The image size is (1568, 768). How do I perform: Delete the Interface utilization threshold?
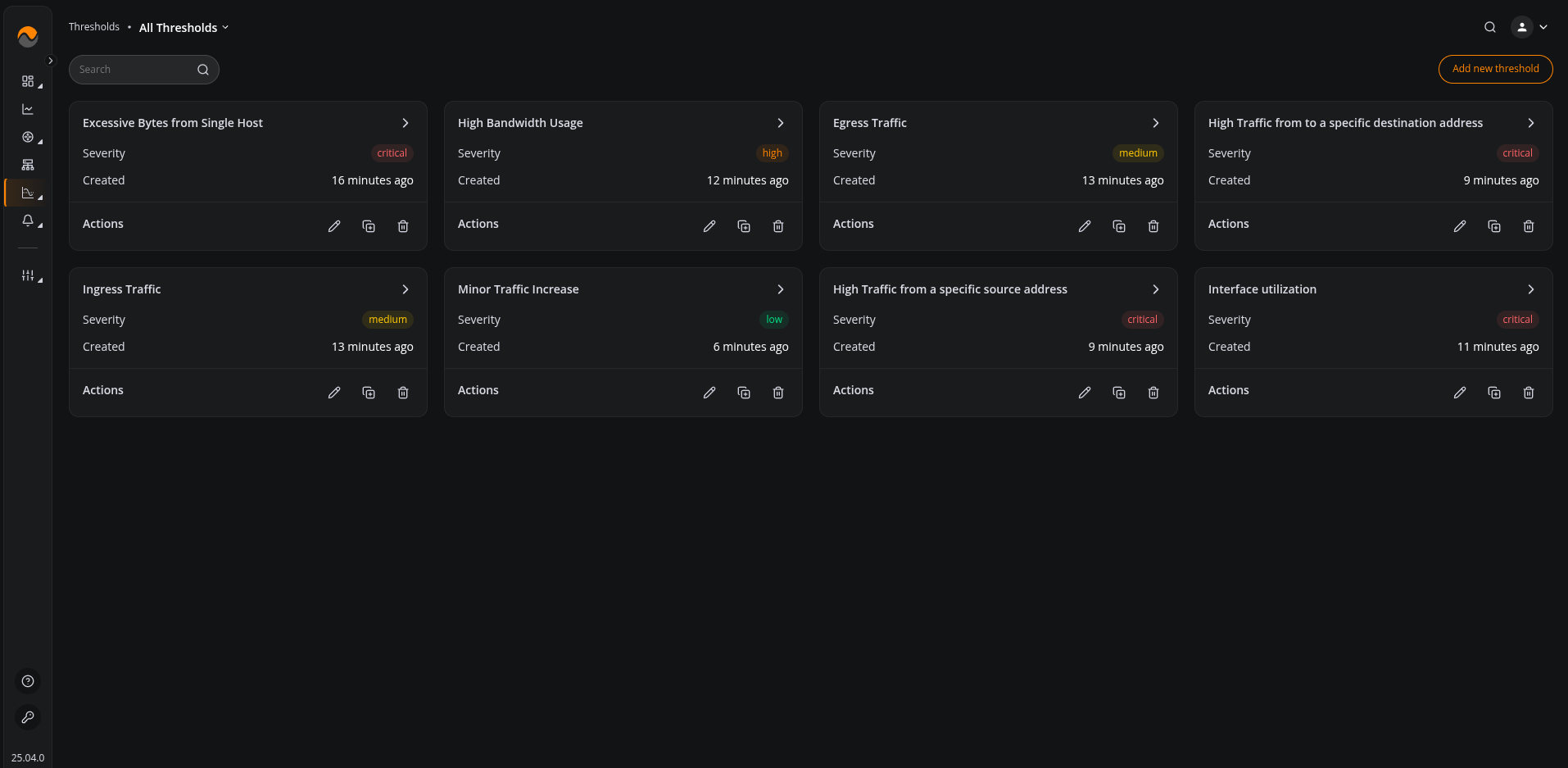click(x=1529, y=393)
